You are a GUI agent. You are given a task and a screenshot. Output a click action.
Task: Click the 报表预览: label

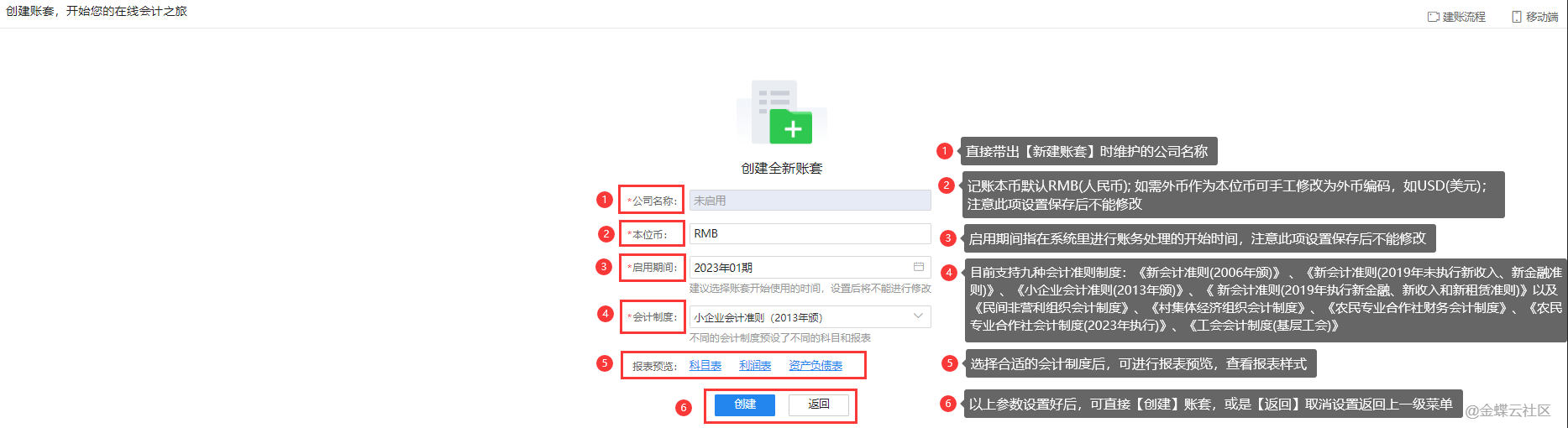pos(654,366)
